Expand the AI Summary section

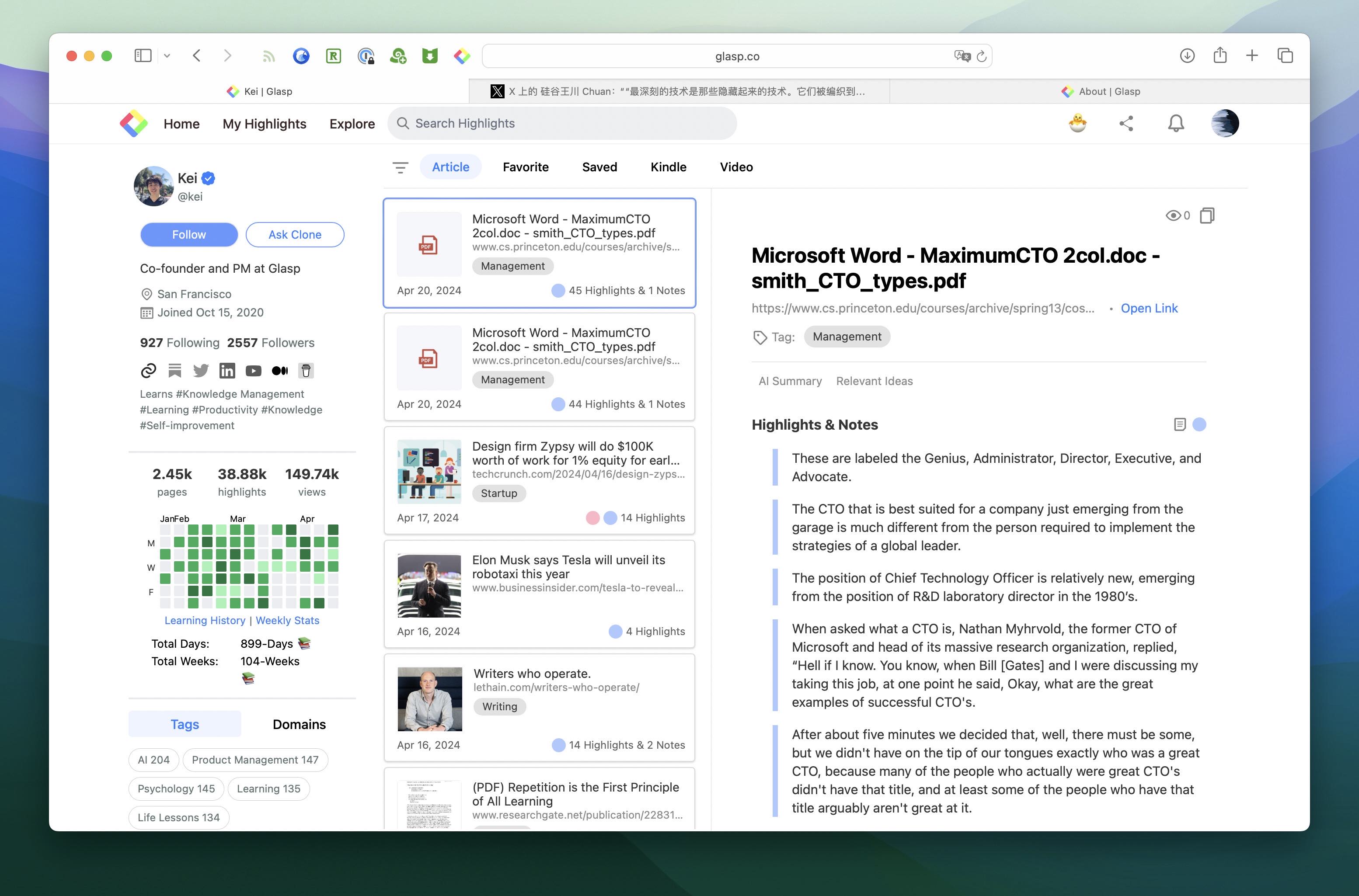tap(790, 381)
